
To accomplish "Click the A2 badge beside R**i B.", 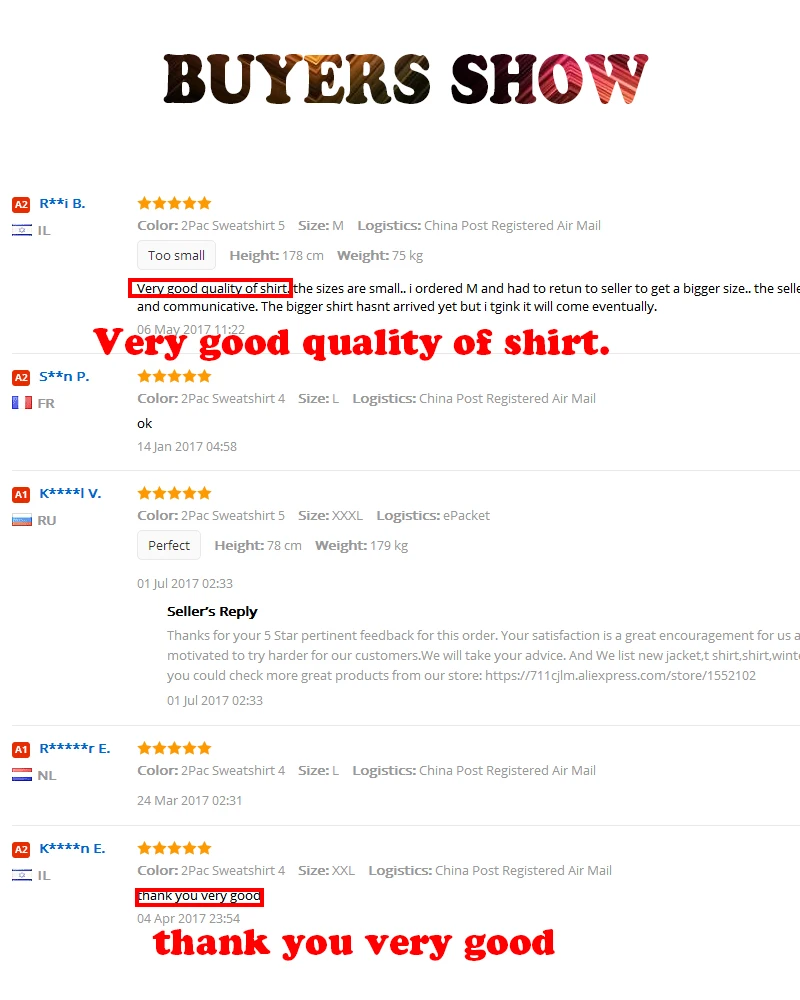I will click(x=21, y=205).
